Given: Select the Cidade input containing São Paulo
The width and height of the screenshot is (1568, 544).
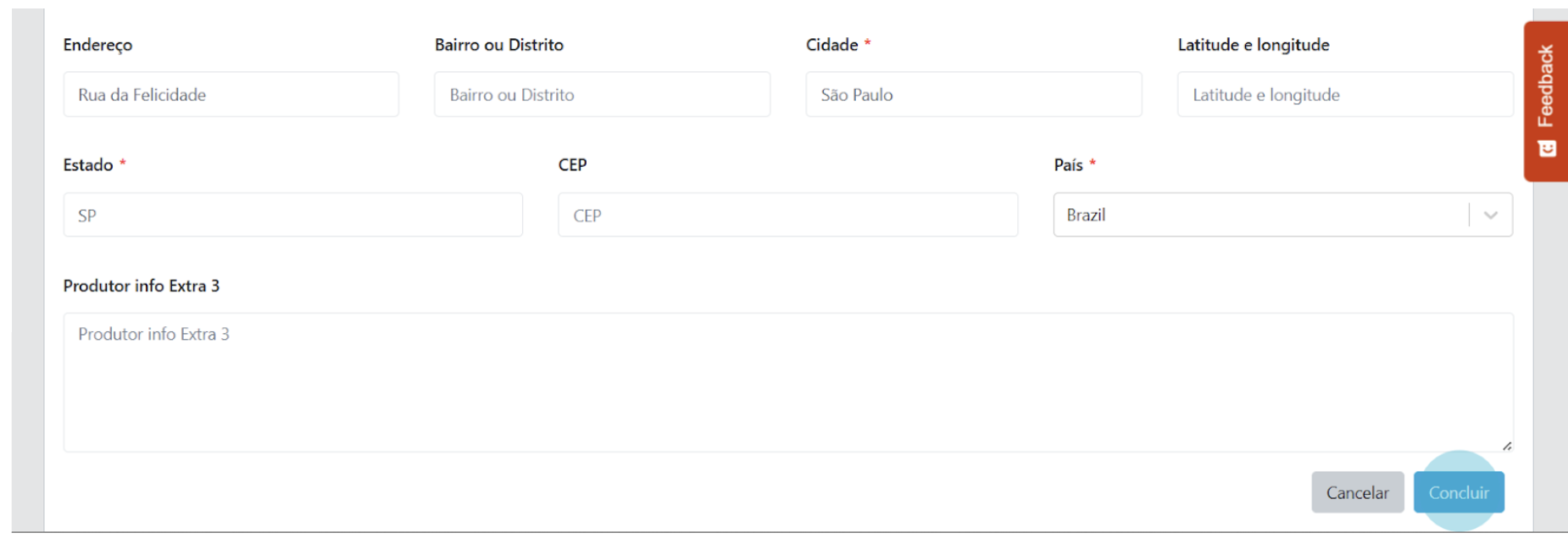Looking at the screenshot, I should [x=973, y=94].
